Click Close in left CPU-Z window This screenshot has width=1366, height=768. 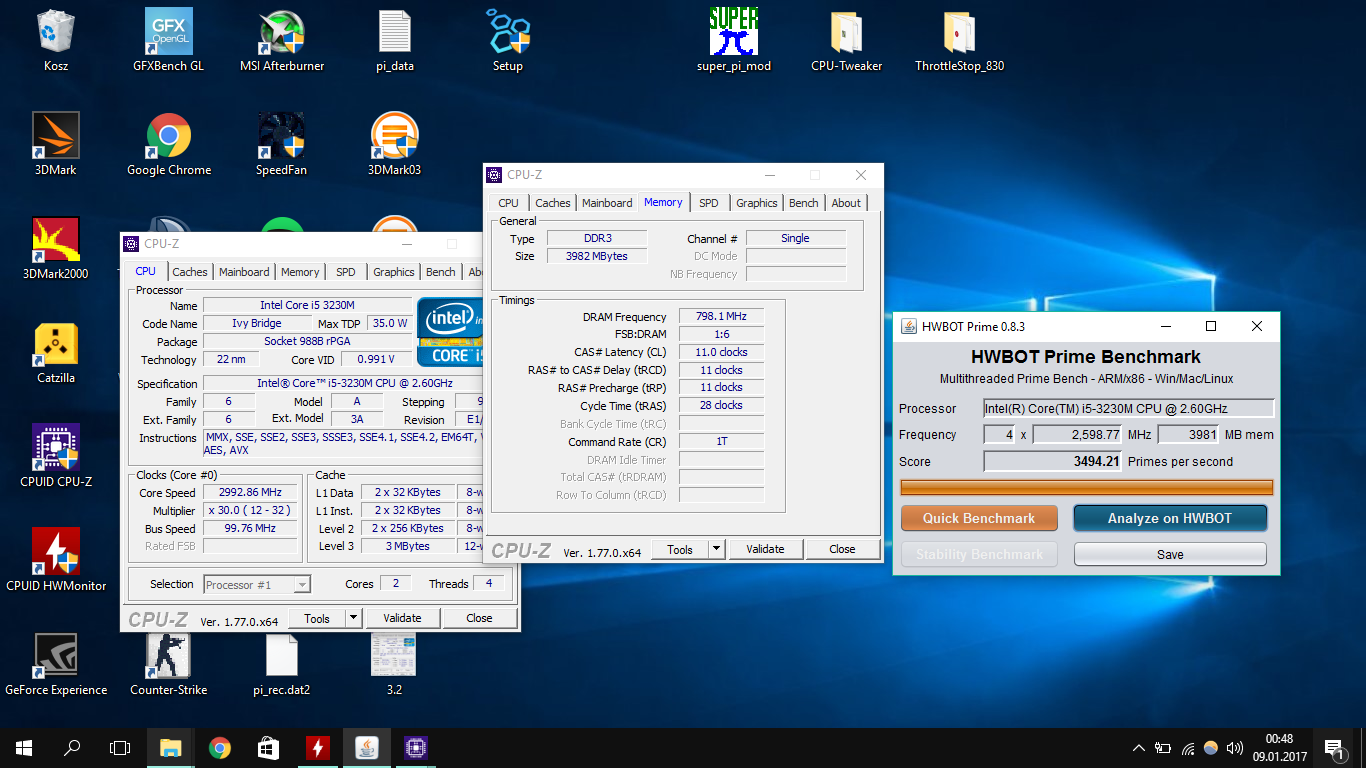pos(479,618)
